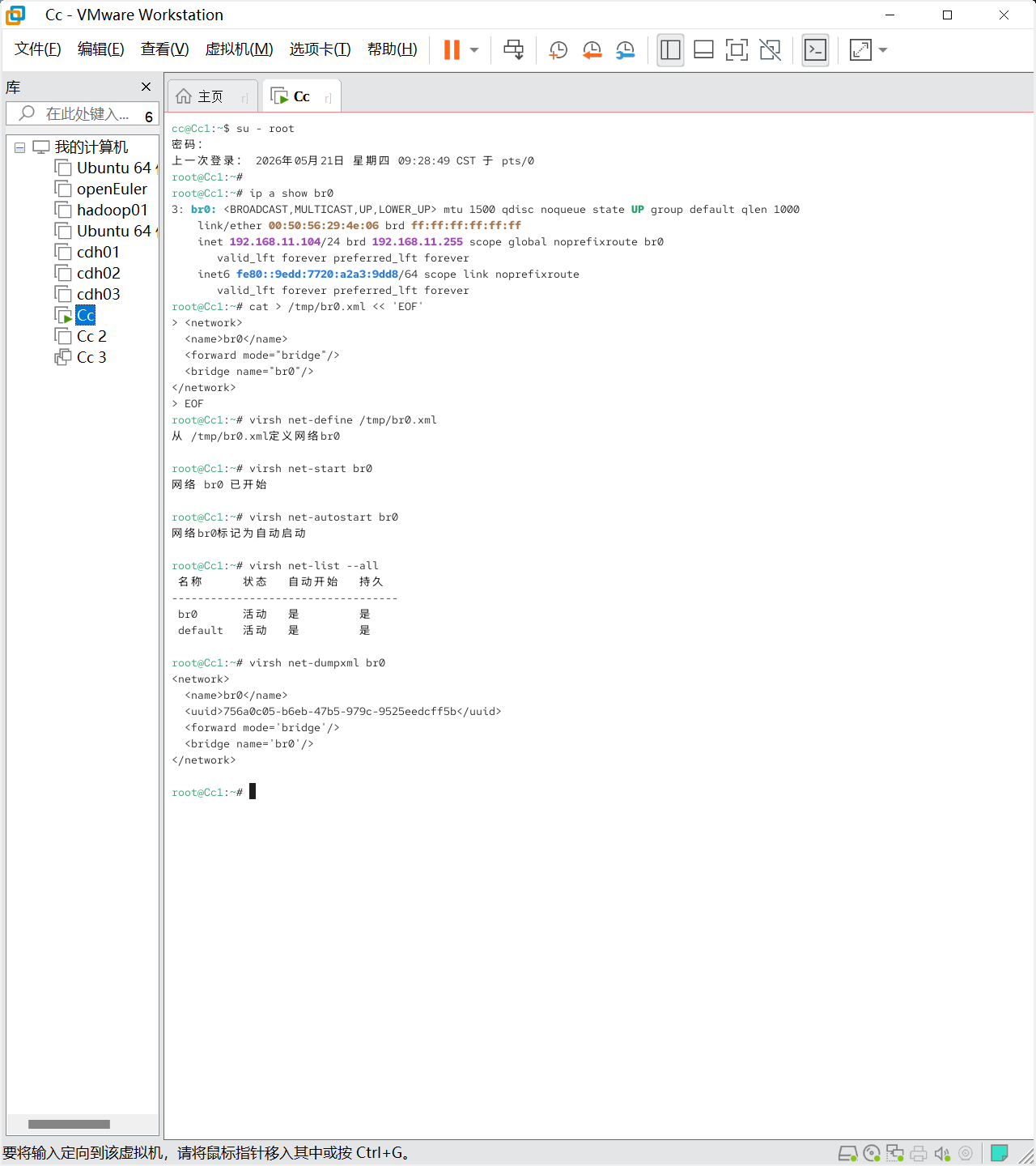Image resolution: width=1036 pixels, height=1166 pixels.
Task: Revert the VM to its last snapshot
Action: [592, 50]
